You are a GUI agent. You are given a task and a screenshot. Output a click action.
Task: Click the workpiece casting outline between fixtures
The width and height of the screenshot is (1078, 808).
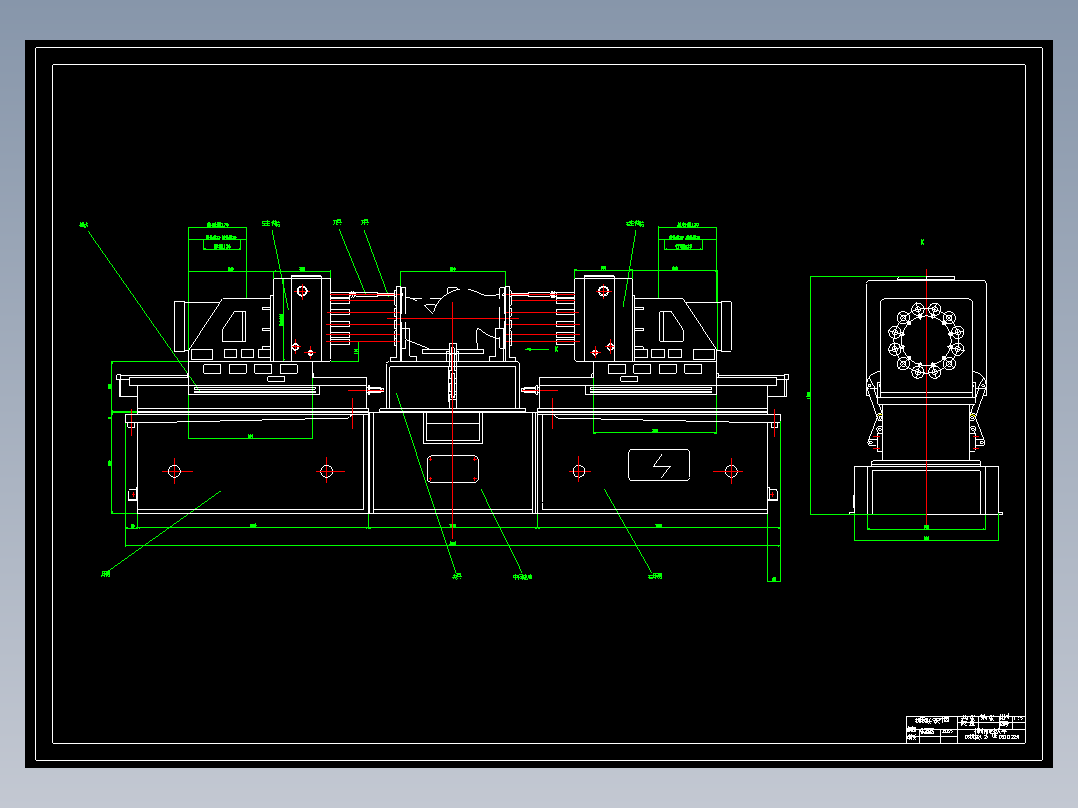point(453,318)
